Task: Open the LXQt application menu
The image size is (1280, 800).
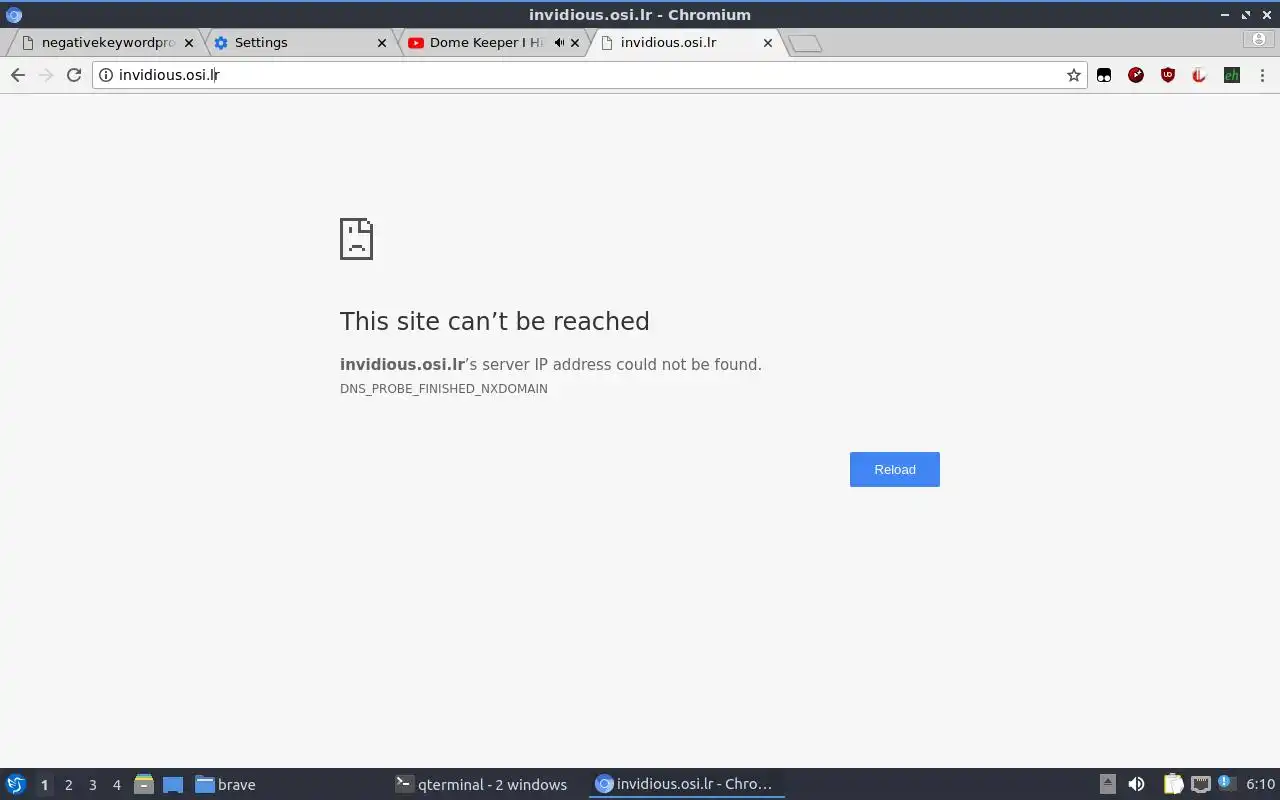Action: [16, 784]
